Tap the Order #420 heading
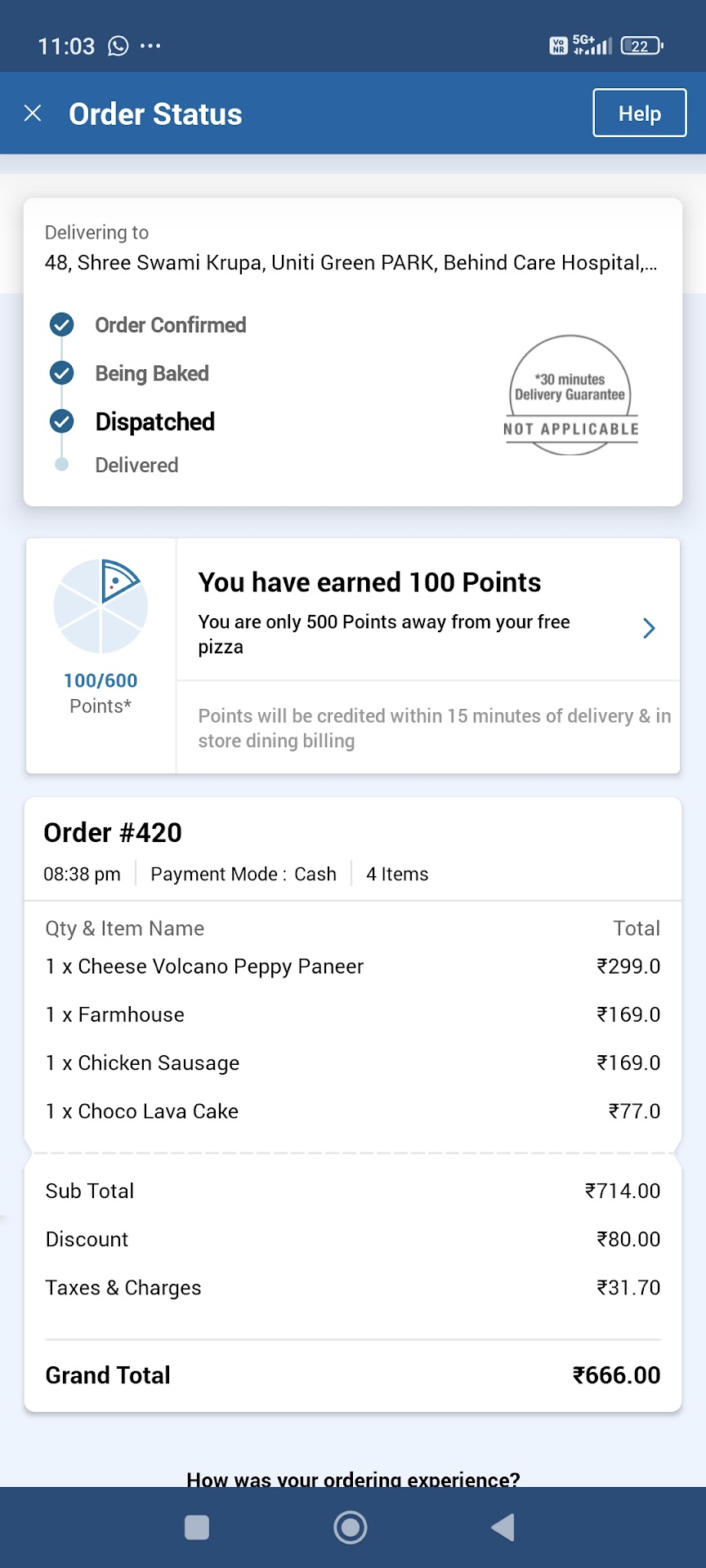Viewport: 706px width, 1568px height. [113, 833]
